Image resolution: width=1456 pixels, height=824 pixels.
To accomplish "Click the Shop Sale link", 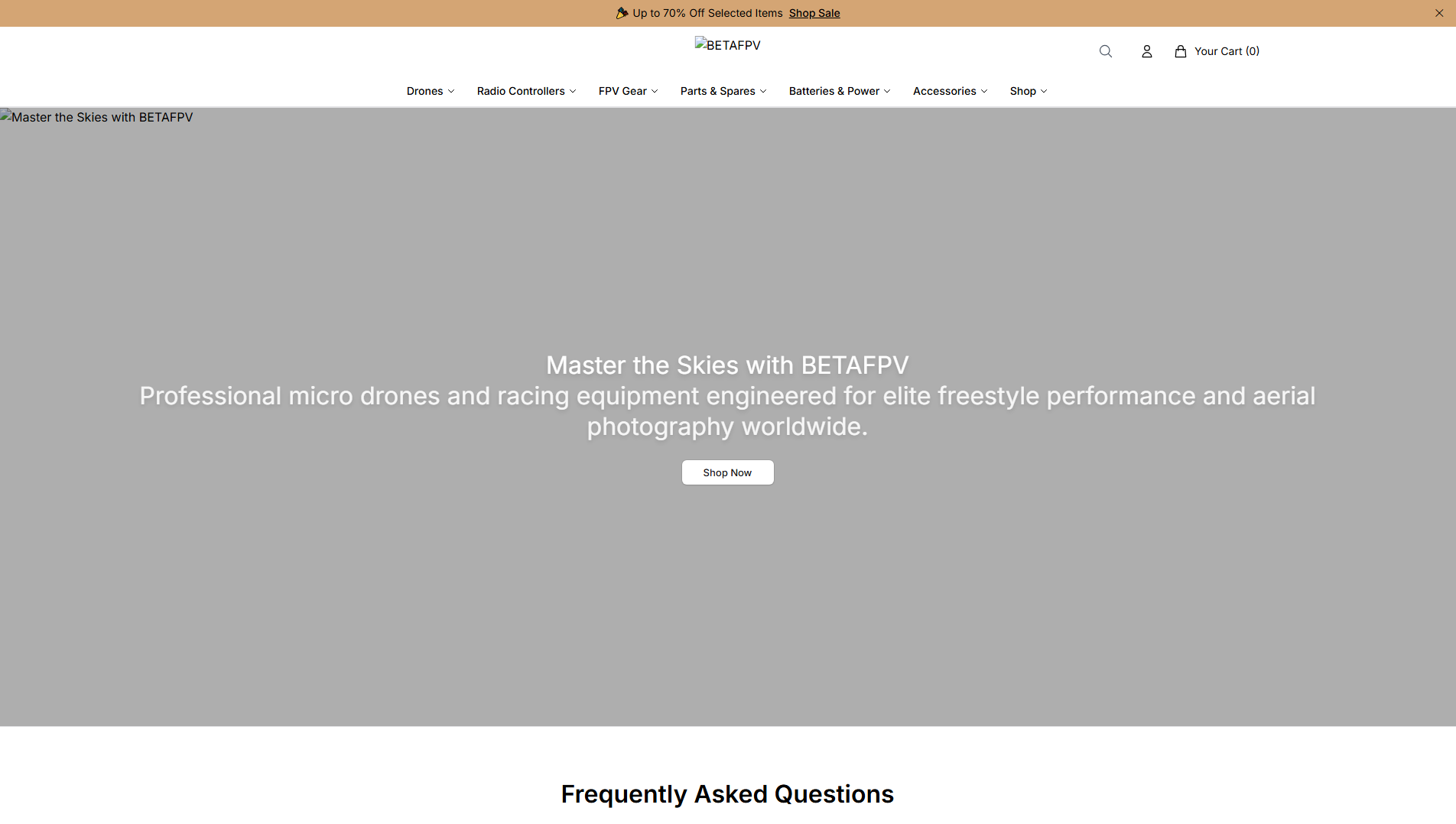I will 814,13.
